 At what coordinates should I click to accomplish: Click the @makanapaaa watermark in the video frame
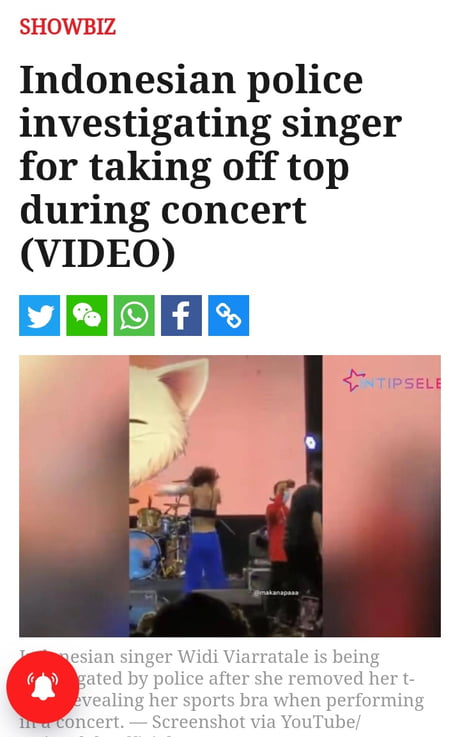pos(276,593)
